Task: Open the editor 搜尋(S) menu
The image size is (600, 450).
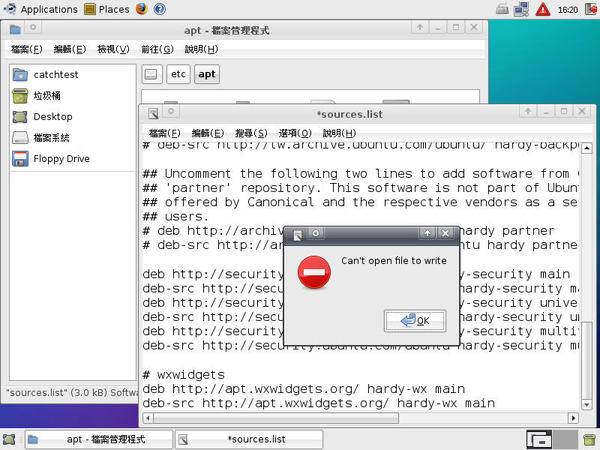Action: click(x=251, y=133)
